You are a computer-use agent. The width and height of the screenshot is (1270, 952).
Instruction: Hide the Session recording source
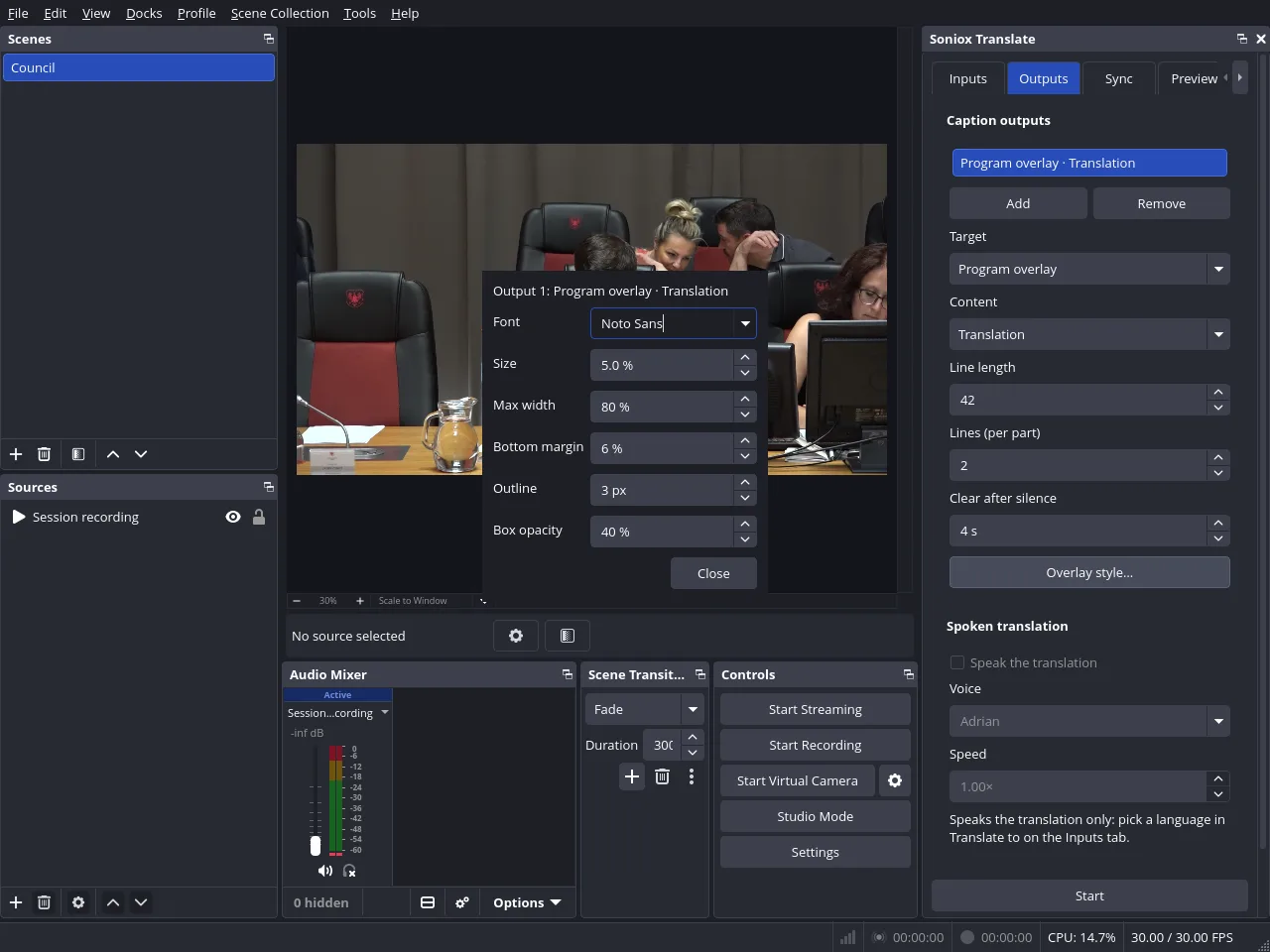pos(233,517)
